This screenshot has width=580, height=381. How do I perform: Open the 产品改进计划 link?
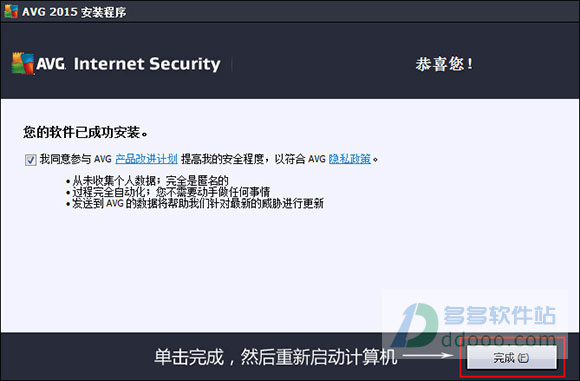coord(146,159)
